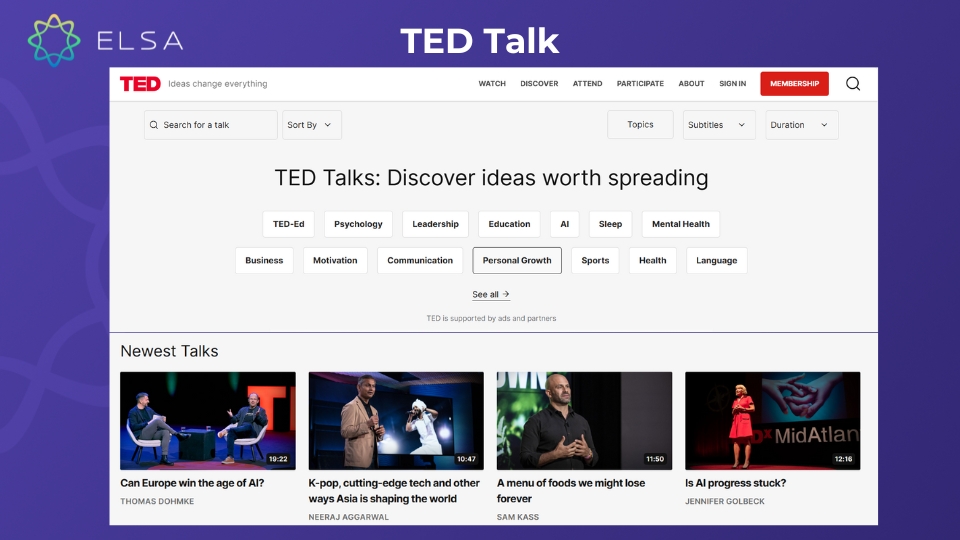Screen dimensions: 960x540
Task: Select the Motivation topic chip
Action: (x=335, y=260)
